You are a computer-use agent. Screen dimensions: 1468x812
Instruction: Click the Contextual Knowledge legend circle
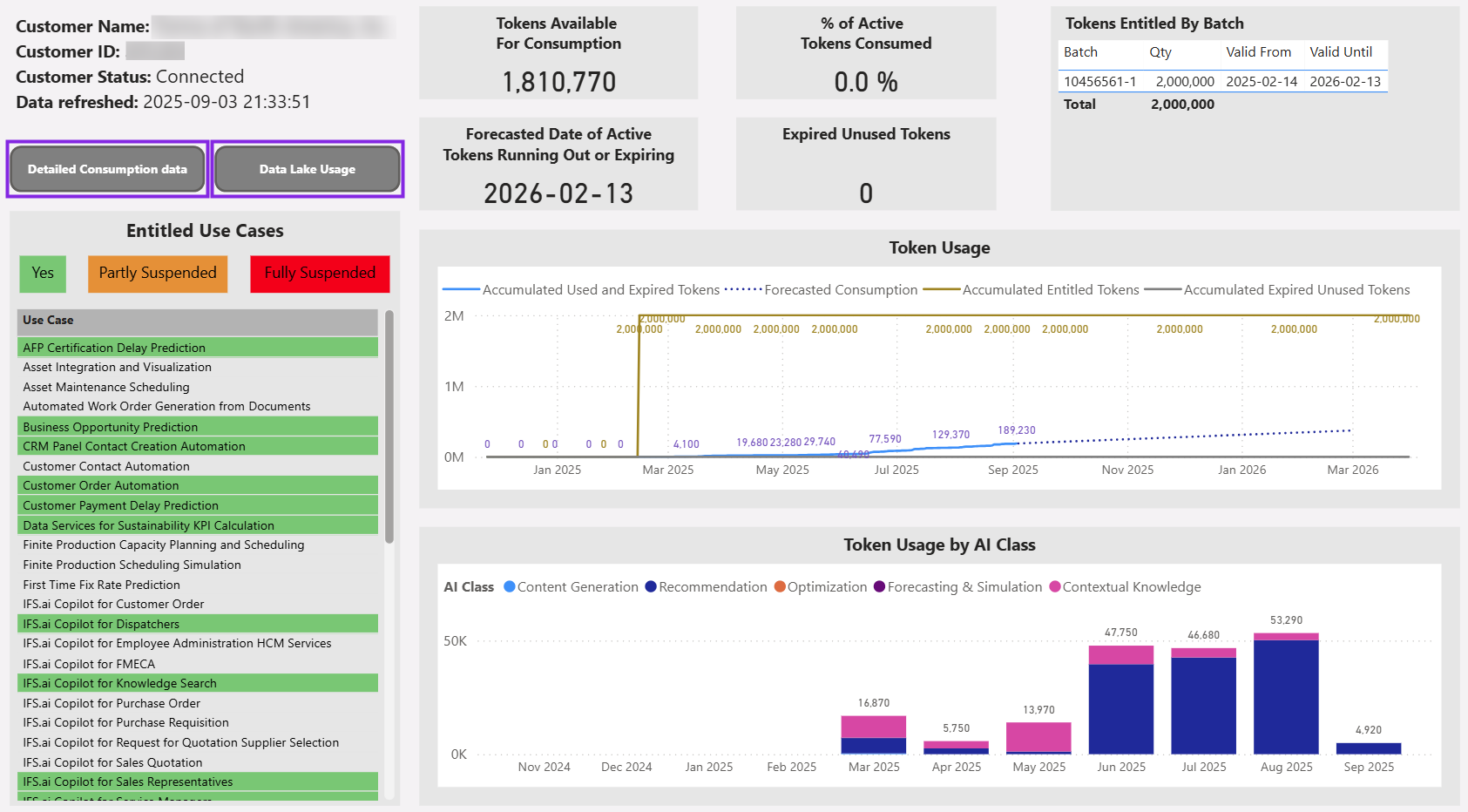click(1055, 587)
